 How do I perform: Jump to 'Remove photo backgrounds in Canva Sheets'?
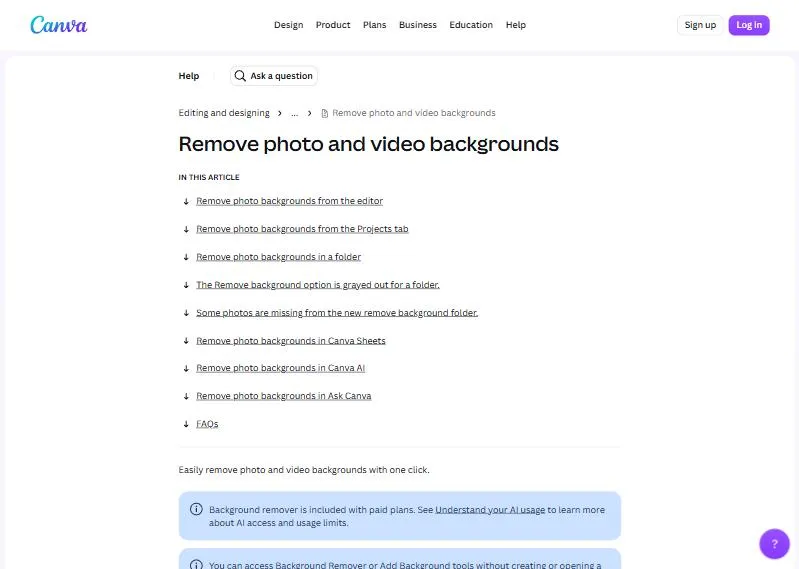point(290,341)
